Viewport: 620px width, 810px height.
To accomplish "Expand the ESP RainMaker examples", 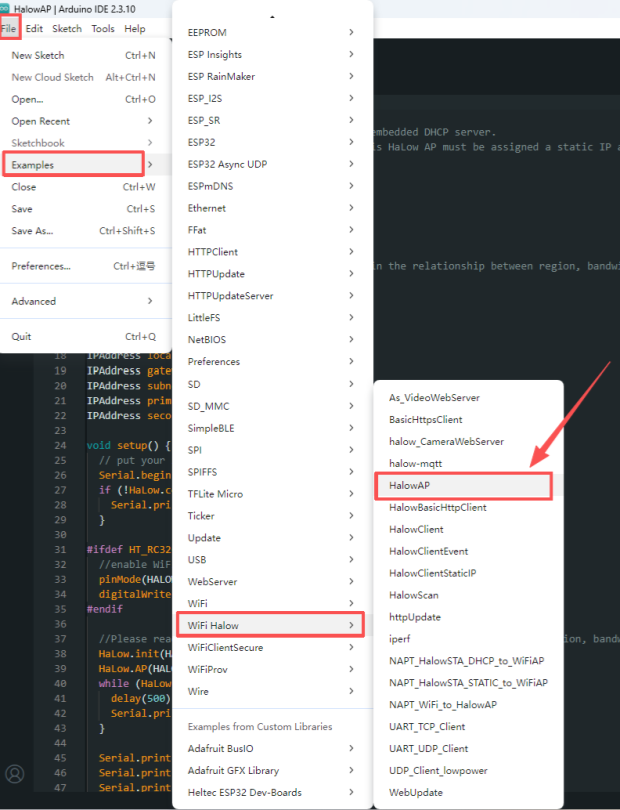I will (272, 76).
